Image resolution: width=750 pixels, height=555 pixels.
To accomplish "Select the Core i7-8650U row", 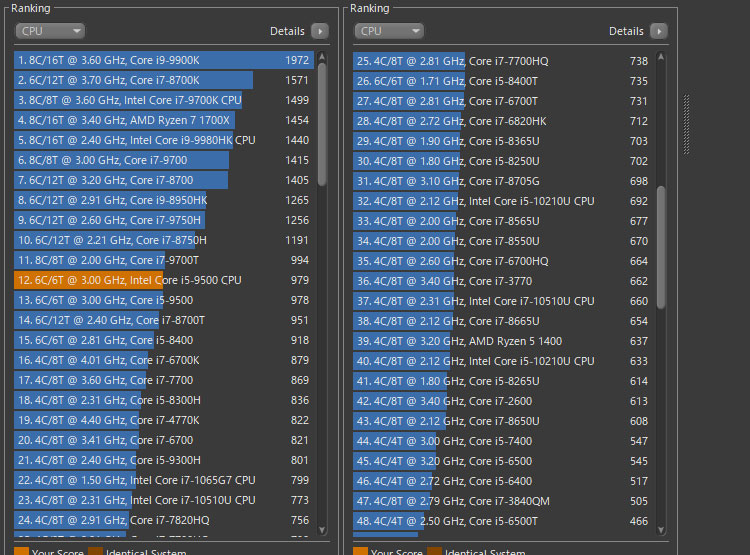I will click(x=503, y=422).
